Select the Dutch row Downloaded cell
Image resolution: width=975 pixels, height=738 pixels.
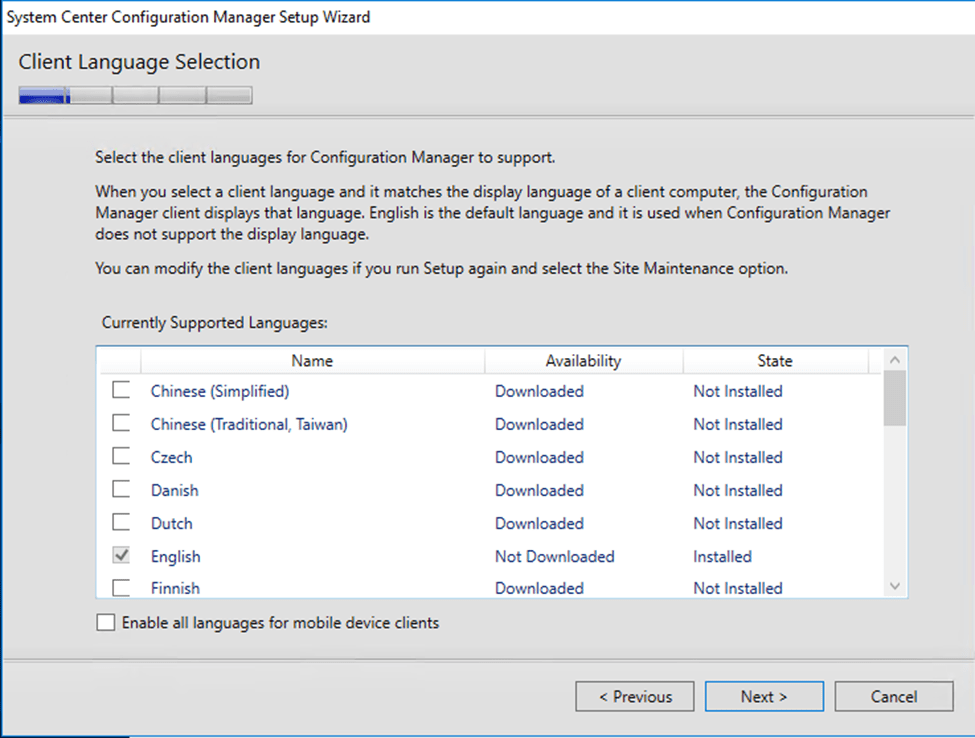click(x=539, y=523)
